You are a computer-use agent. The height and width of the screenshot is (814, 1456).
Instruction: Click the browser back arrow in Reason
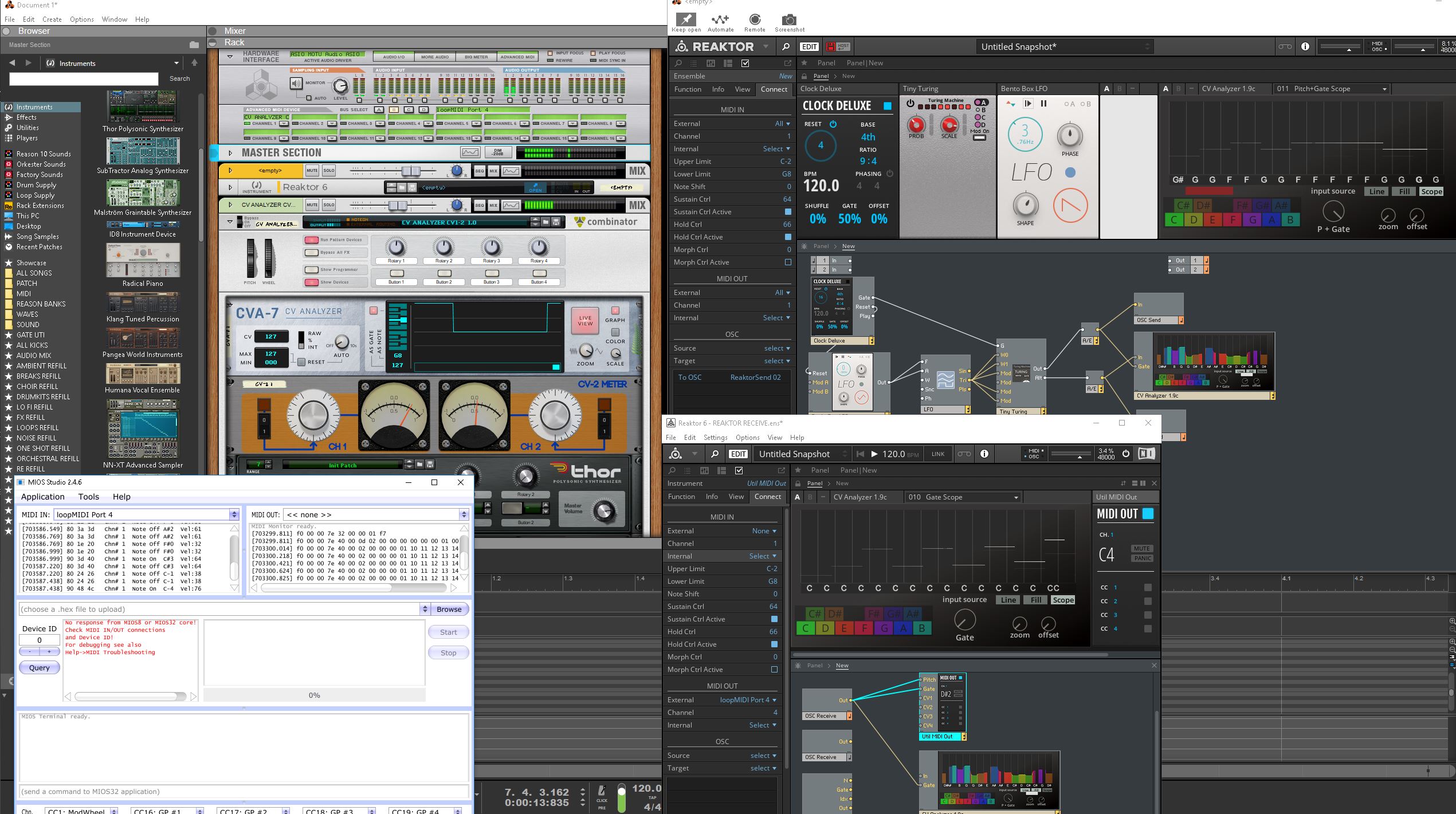(x=12, y=63)
